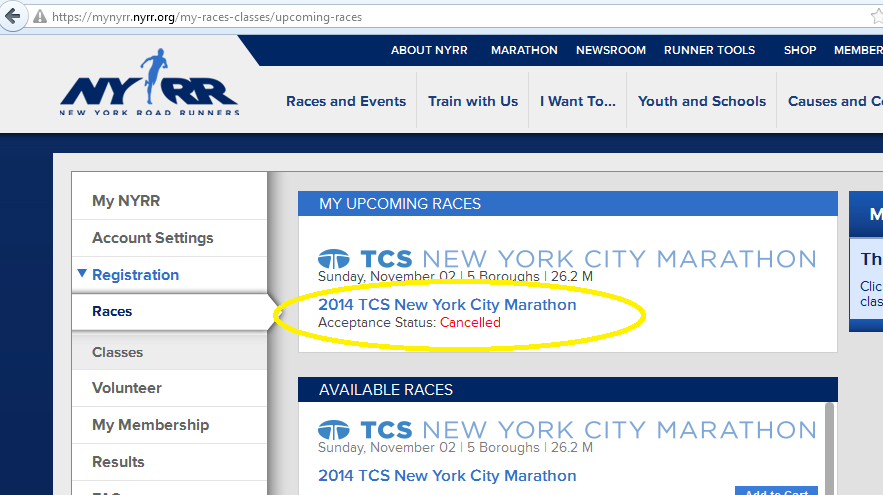The image size is (883, 495).
Task: Click the Acceptance Status label
Action: click(377, 323)
